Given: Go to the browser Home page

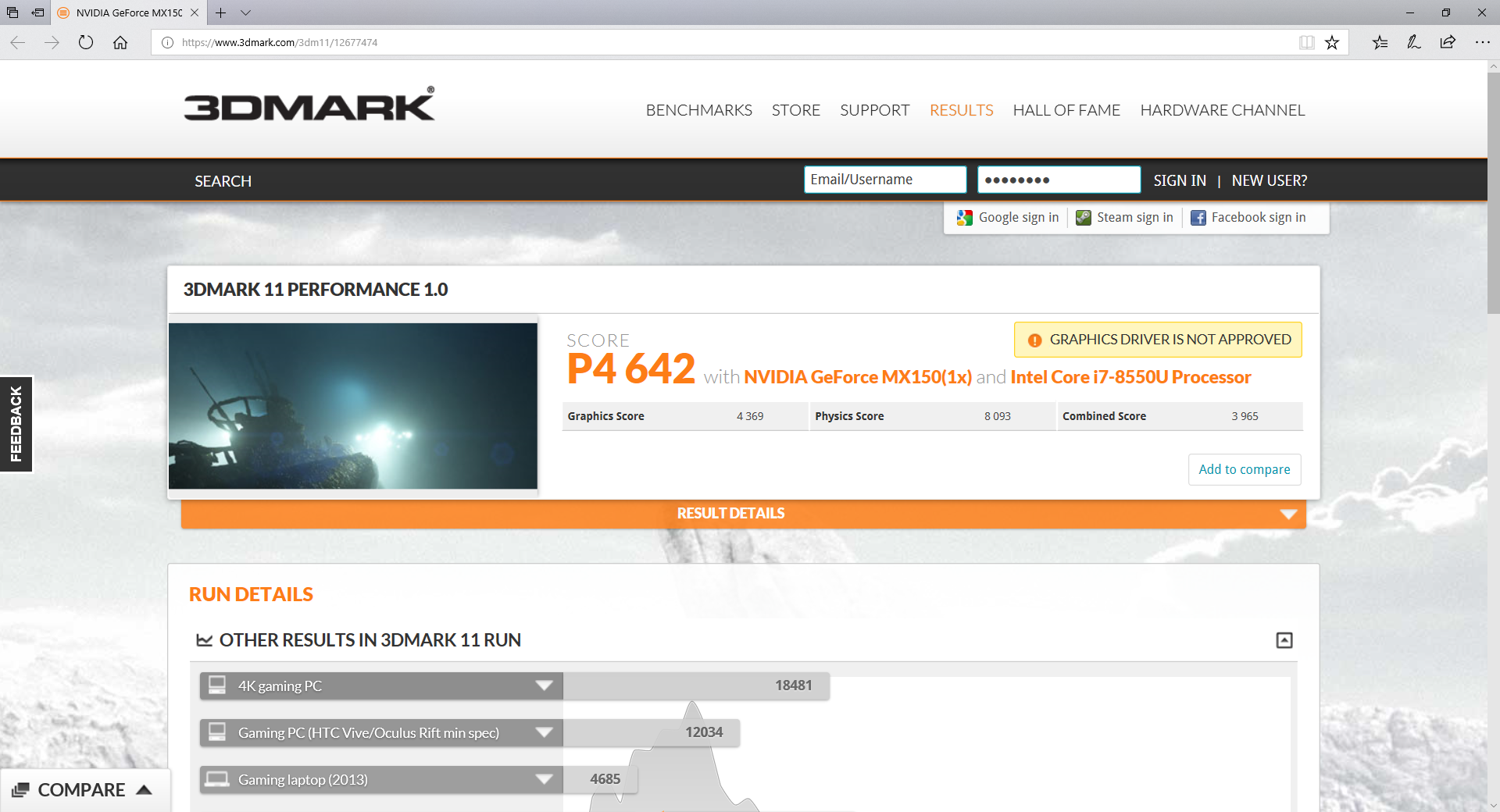Looking at the screenshot, I should click(x=120, y=42).
